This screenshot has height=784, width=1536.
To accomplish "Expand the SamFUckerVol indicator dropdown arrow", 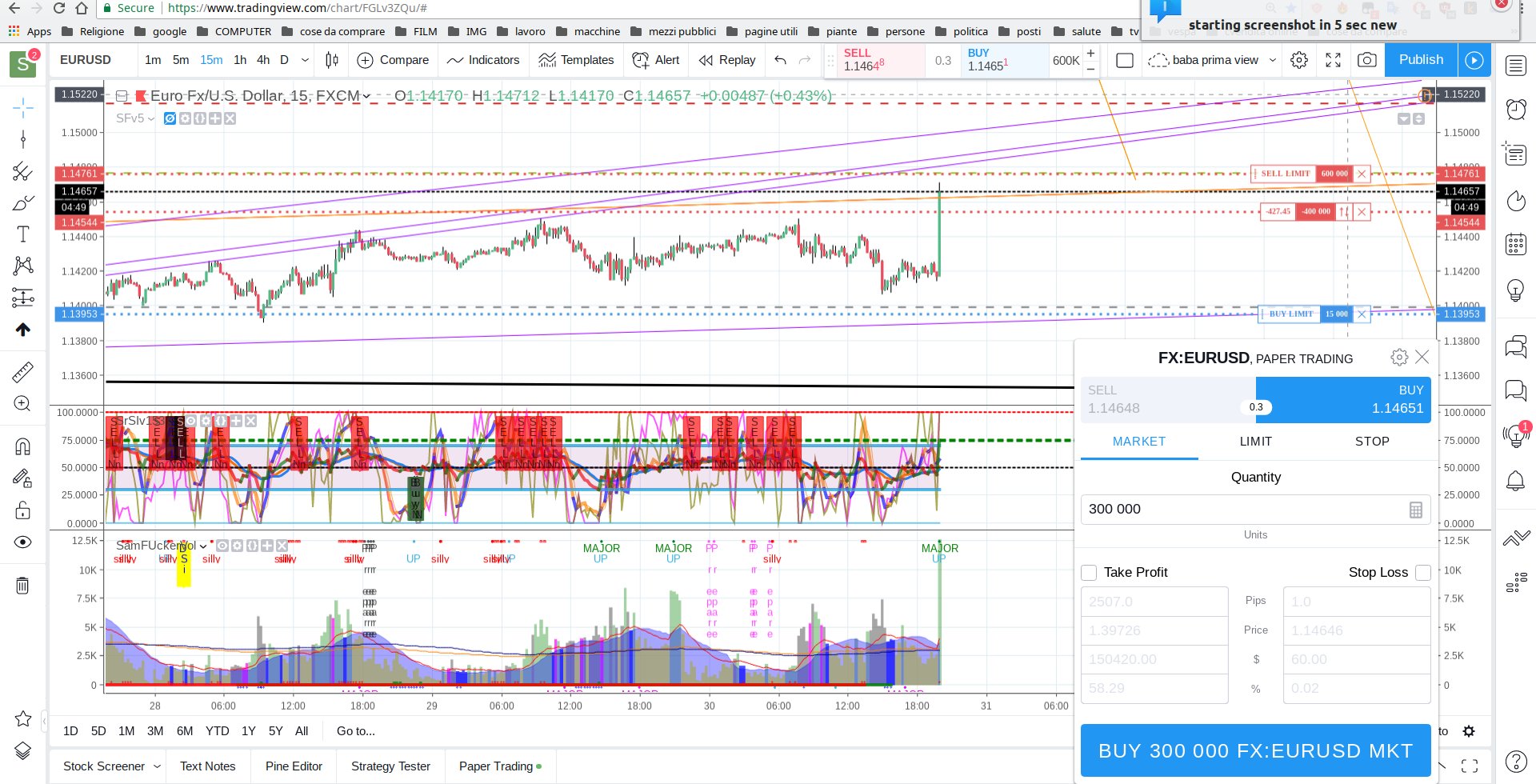I will 203,546.
